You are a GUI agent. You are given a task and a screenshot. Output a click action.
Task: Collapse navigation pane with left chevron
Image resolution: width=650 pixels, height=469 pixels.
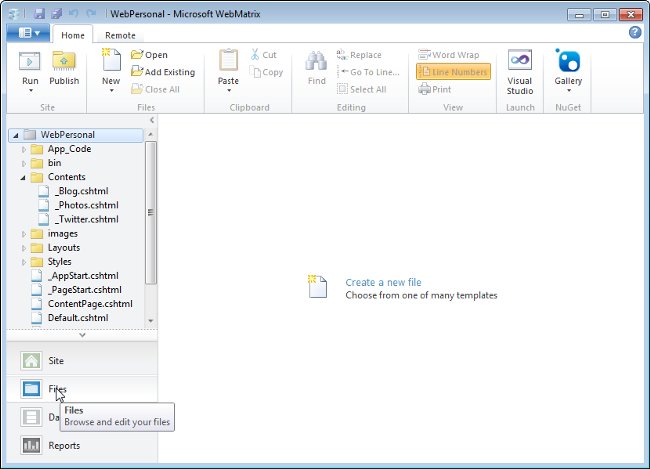coord(152,120)
